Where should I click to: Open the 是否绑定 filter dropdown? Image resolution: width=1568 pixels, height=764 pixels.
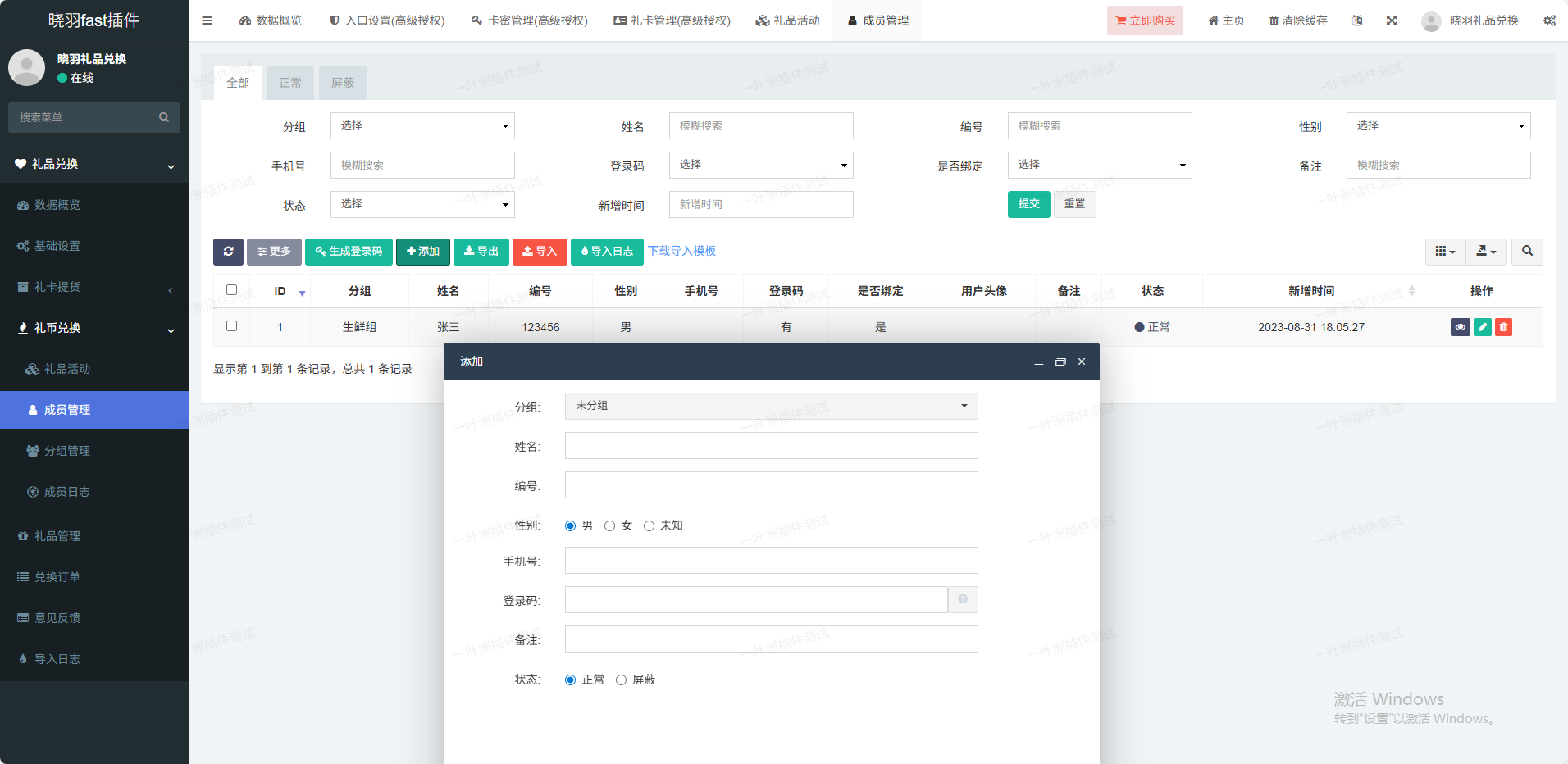(x=1099, y=165)
